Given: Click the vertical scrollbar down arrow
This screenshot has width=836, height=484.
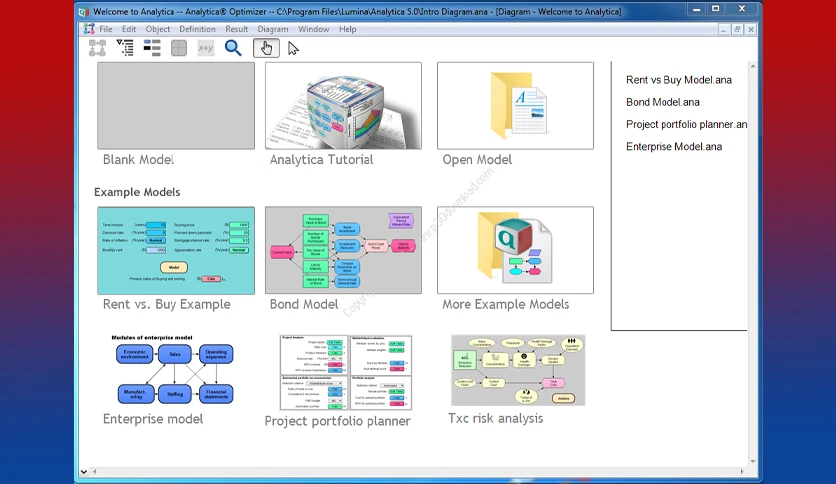Looking at the screenshot, I should [753, 462].
